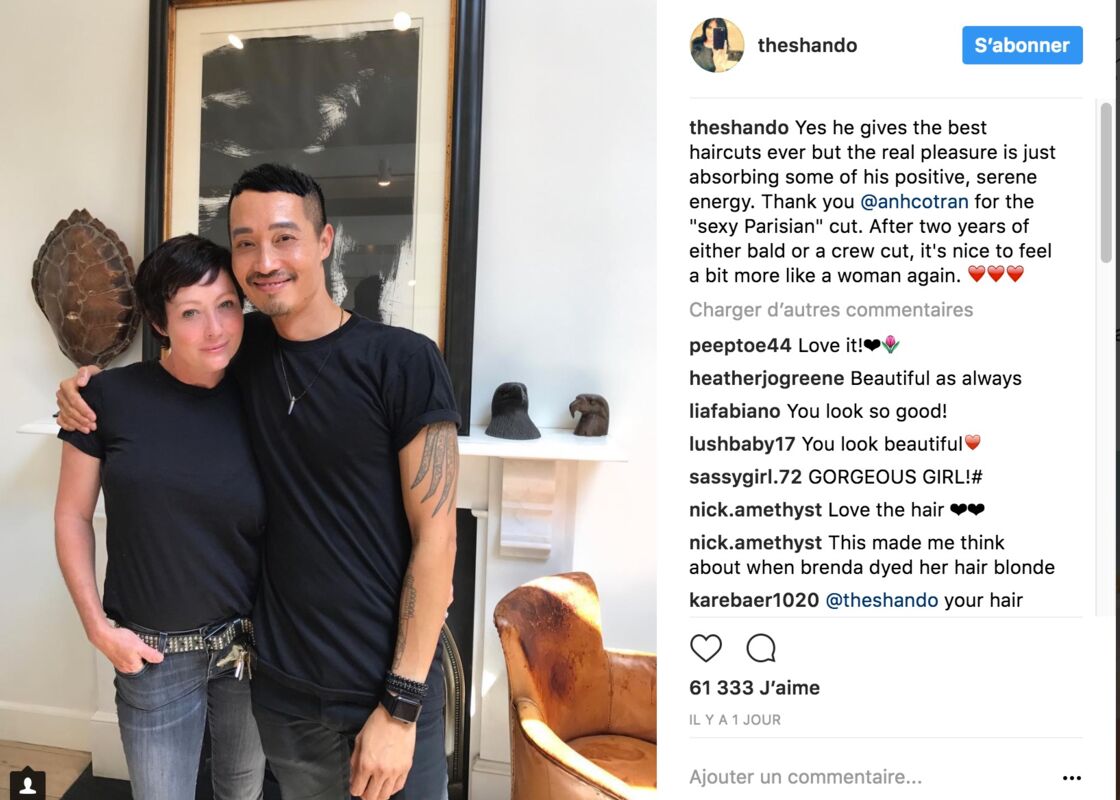The height and width of the screenshot is (800, 1120).
Task: Open commenter liafabiano profile
Action: (x=734, y=411)
